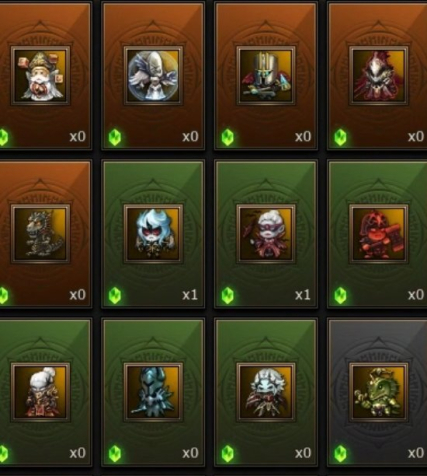This screenshot has height=476, width=427.
Task: Pick the green lizard hero on grey card
Action: pos(378,392)
